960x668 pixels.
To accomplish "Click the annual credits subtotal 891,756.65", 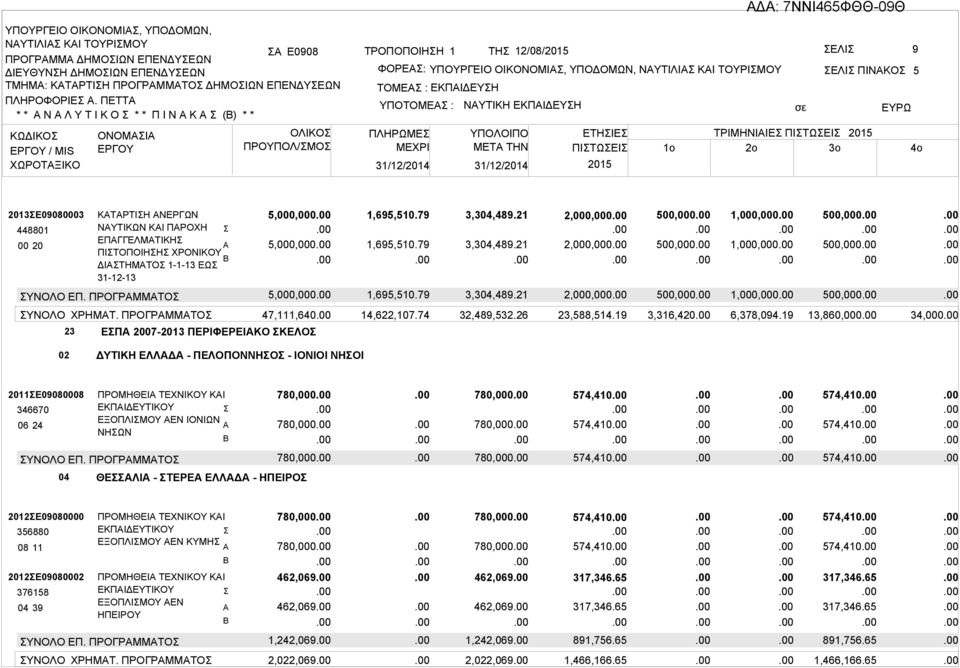I will coord(599,640).
